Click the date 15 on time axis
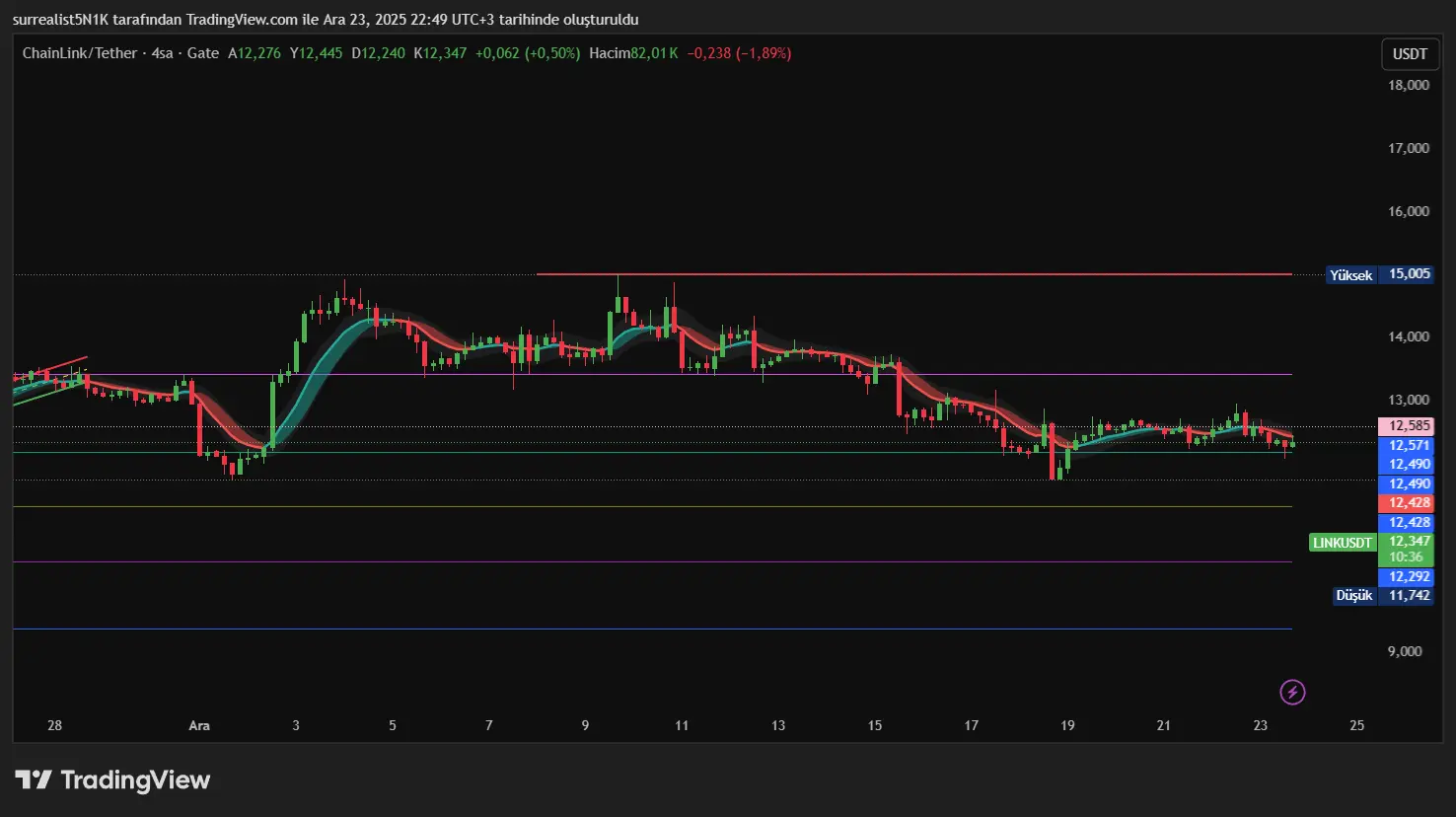The width and height of the screenshot is (1456, 817). coord(875,726)
